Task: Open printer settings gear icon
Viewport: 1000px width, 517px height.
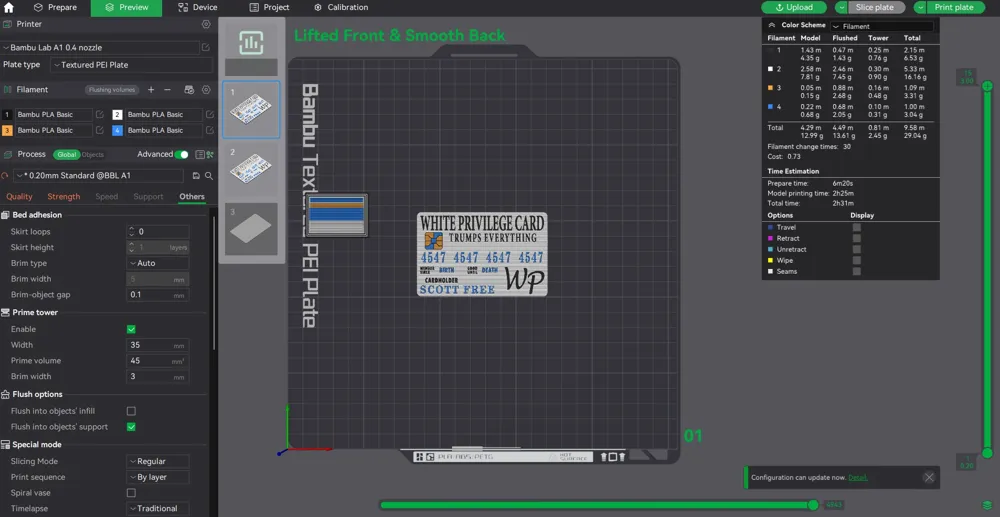Action: click(x=206, y=23)
